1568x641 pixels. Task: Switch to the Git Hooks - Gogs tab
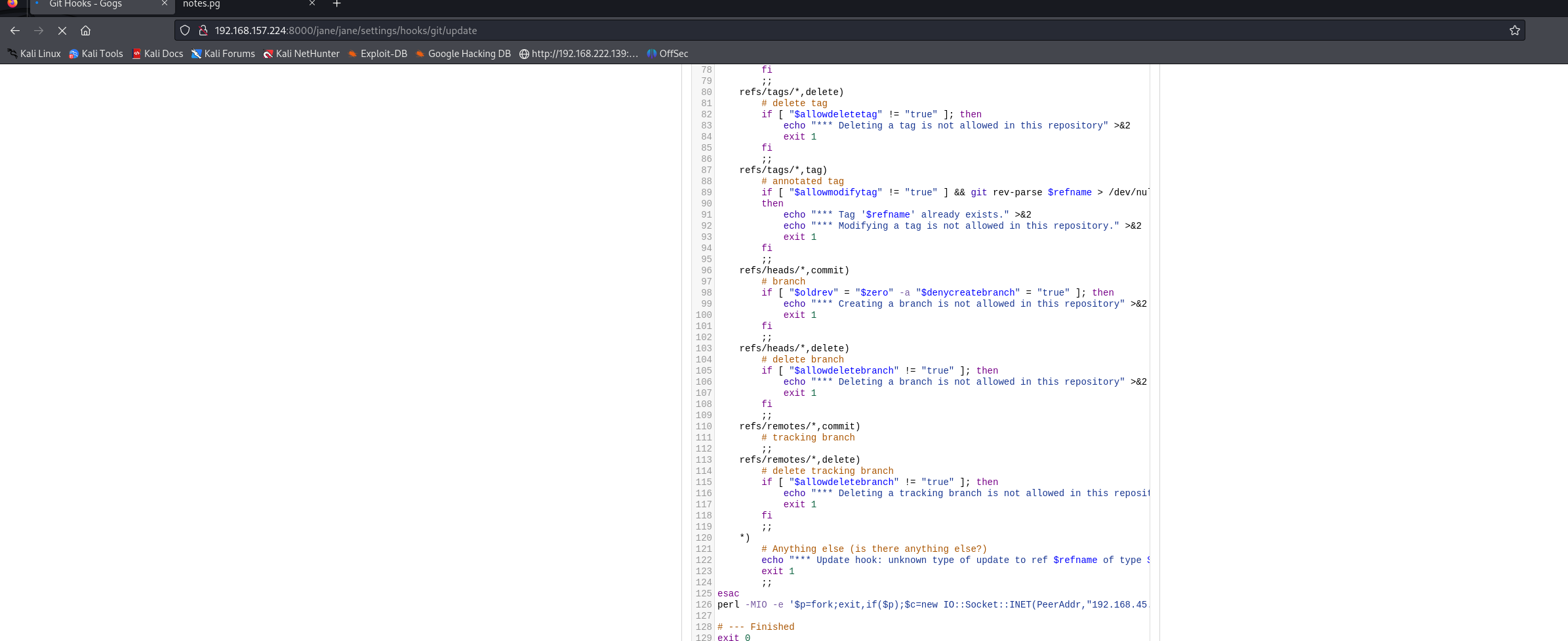pos(101,5)
